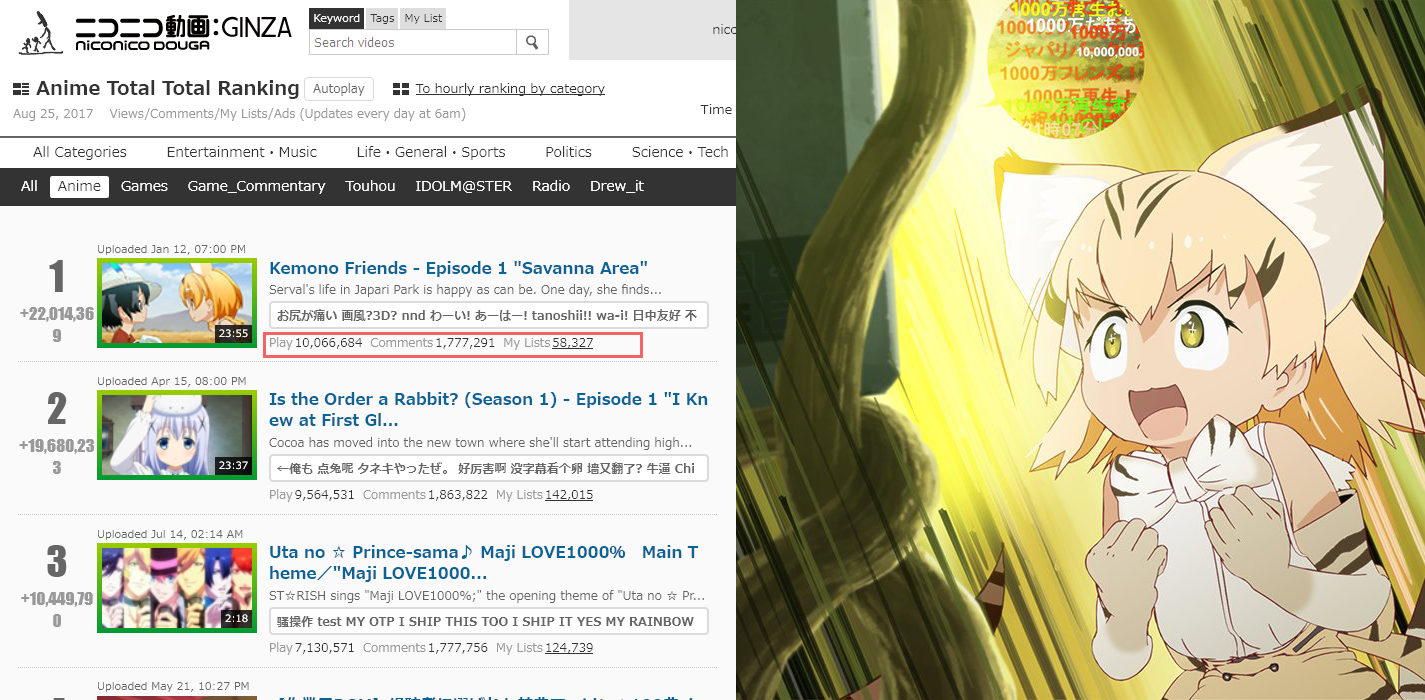1425x700 pixels.
Task: Select the Keyword search tab
Action: (x=336, y=18)
